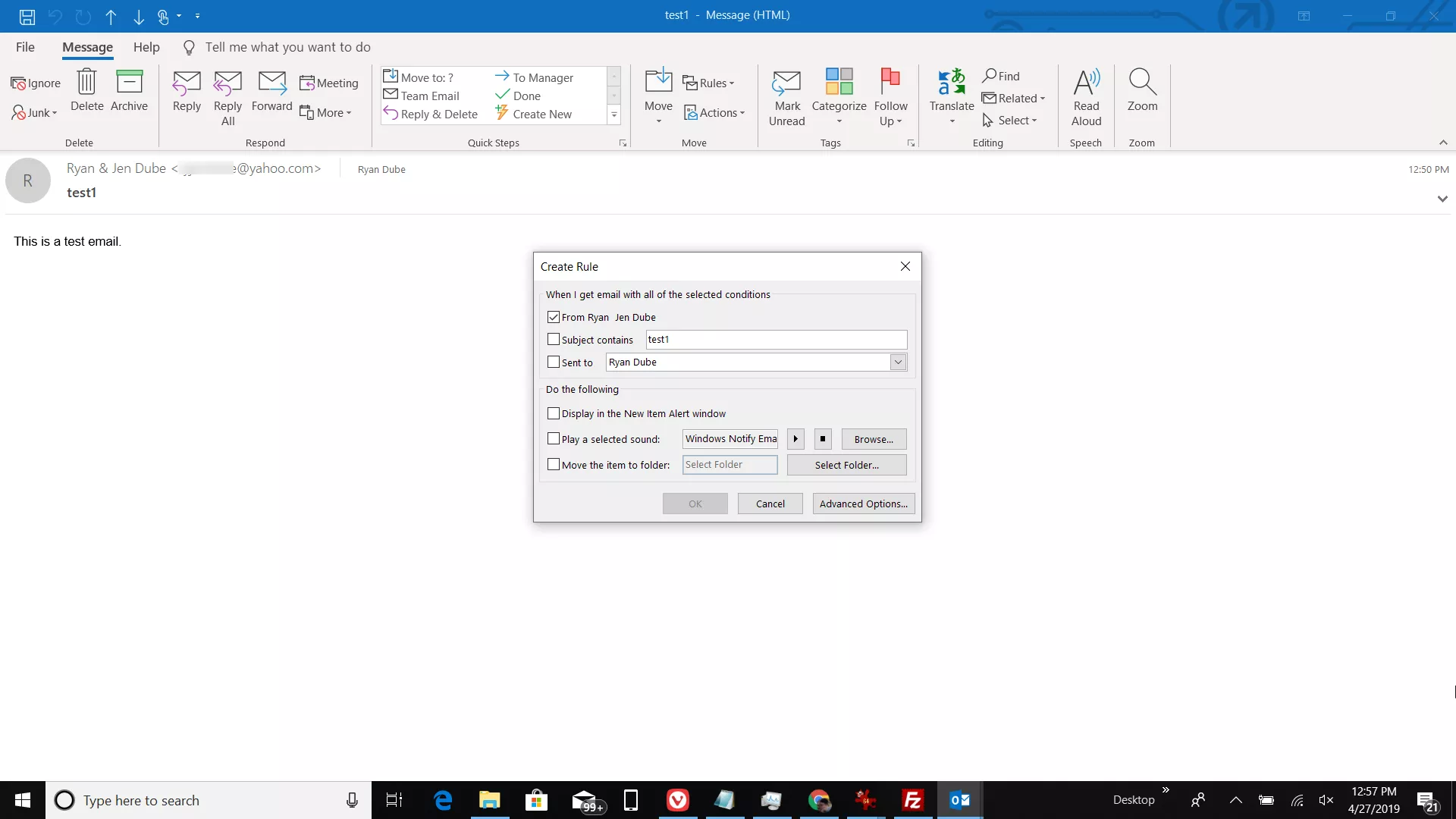Click the Advanced Options button
Screen dimensions: 1456x819
point(863,504)
